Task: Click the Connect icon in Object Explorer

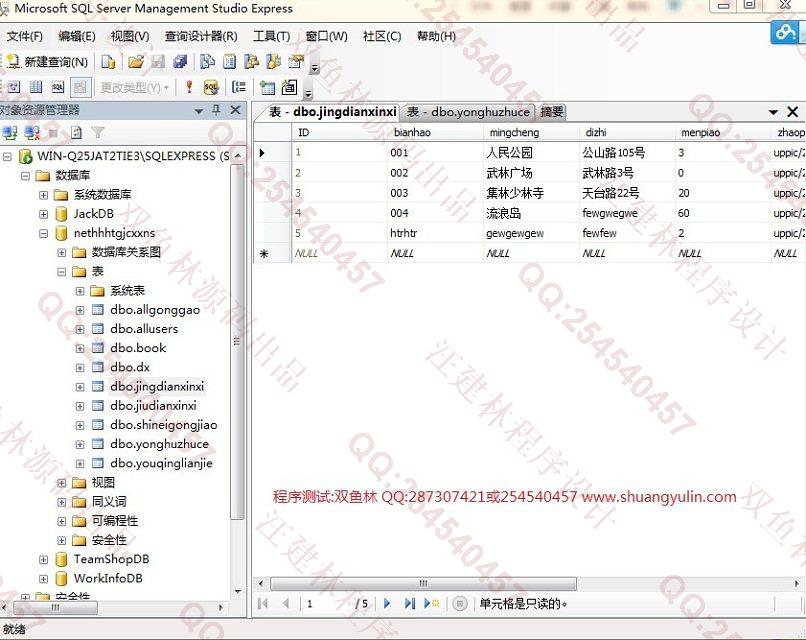Action: coord(10,133)
